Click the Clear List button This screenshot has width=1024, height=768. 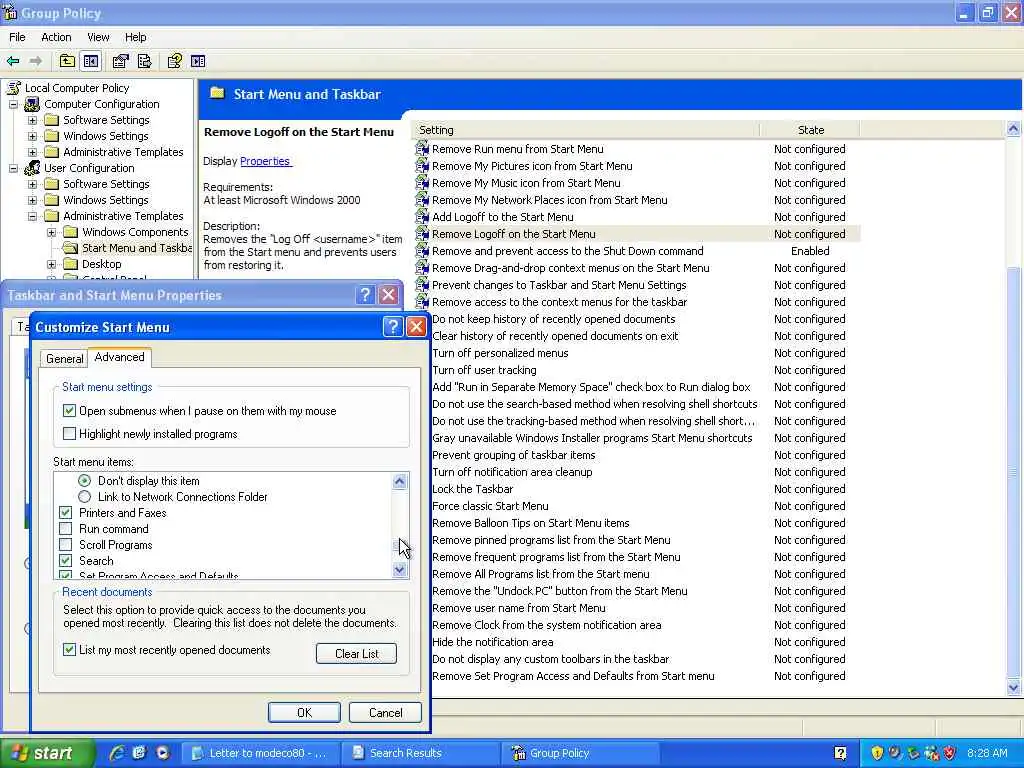357,654
